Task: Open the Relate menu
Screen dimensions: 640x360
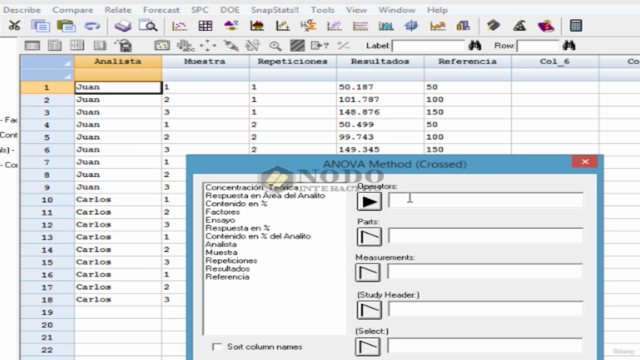Action: pyautogui.click(x=118, y=10)
